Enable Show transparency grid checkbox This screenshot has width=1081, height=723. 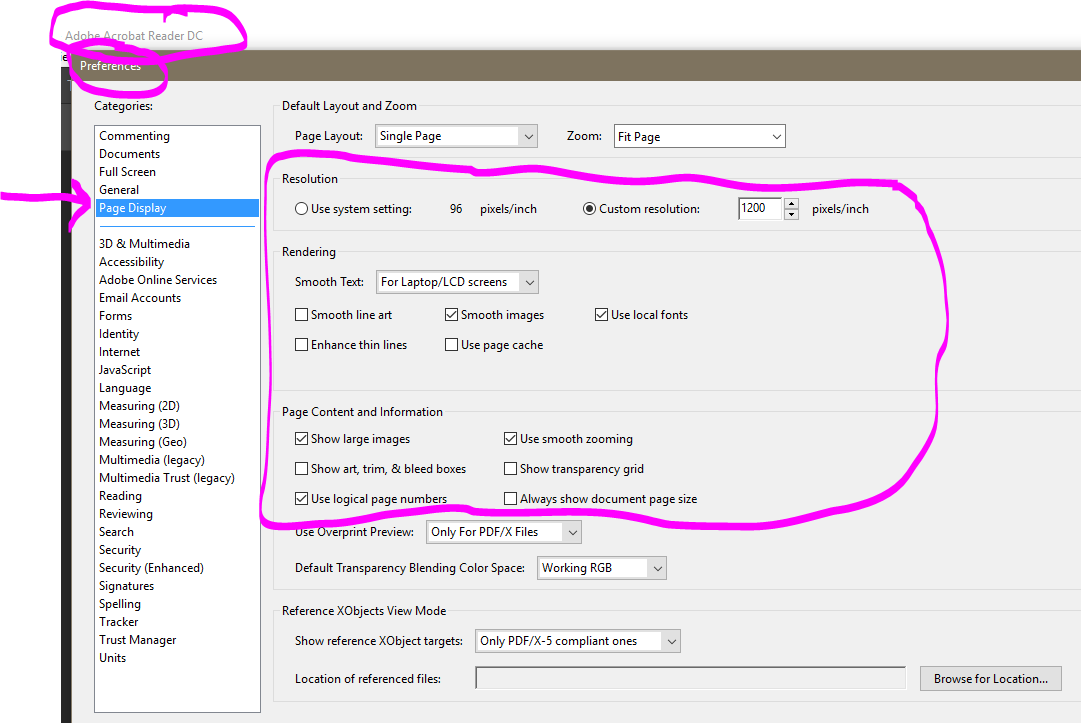click(510, 469)
